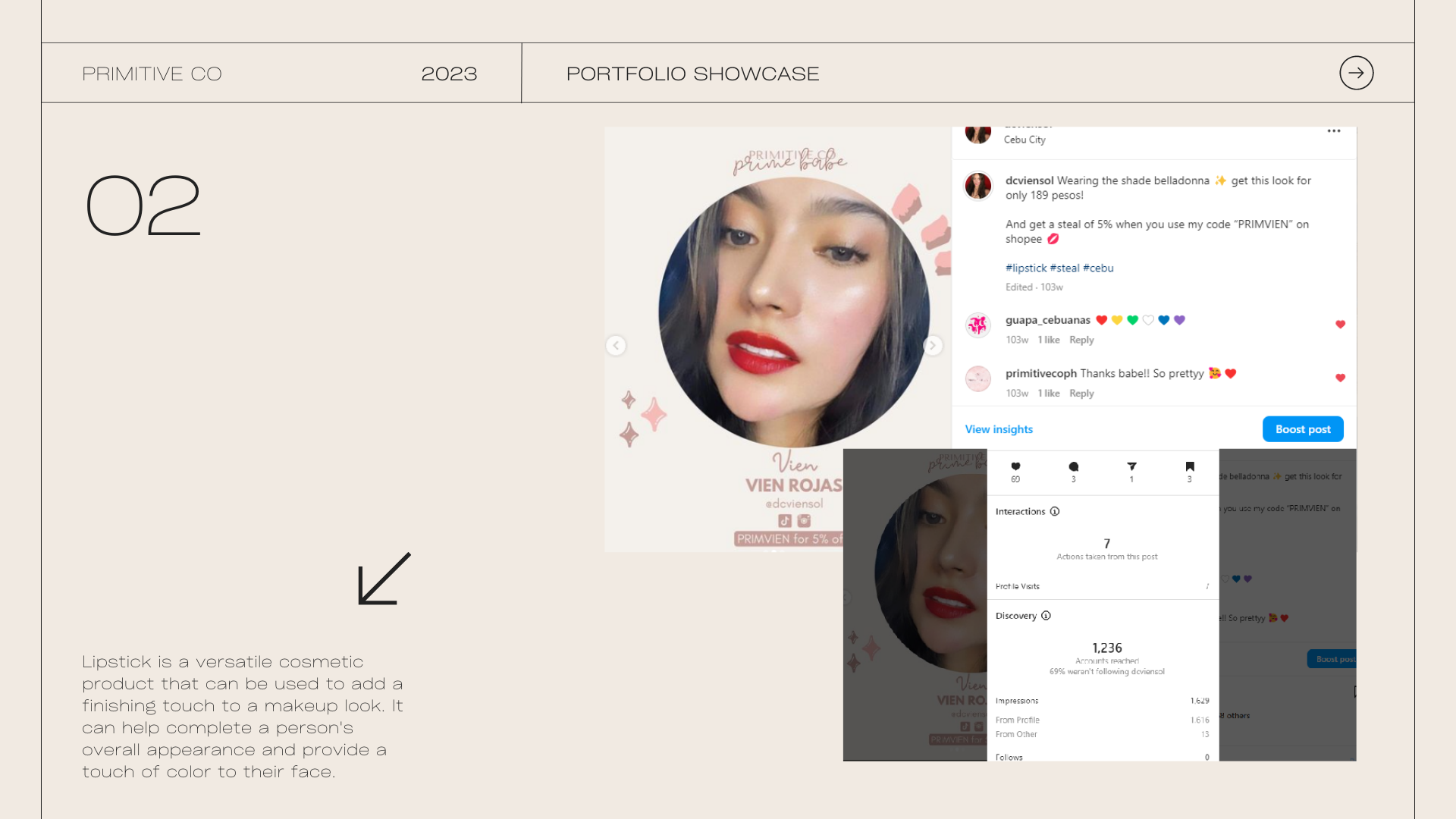Click the shares paper-plane icon in insights
Screen dimensions: 1456x819
tap(1131, 466)
